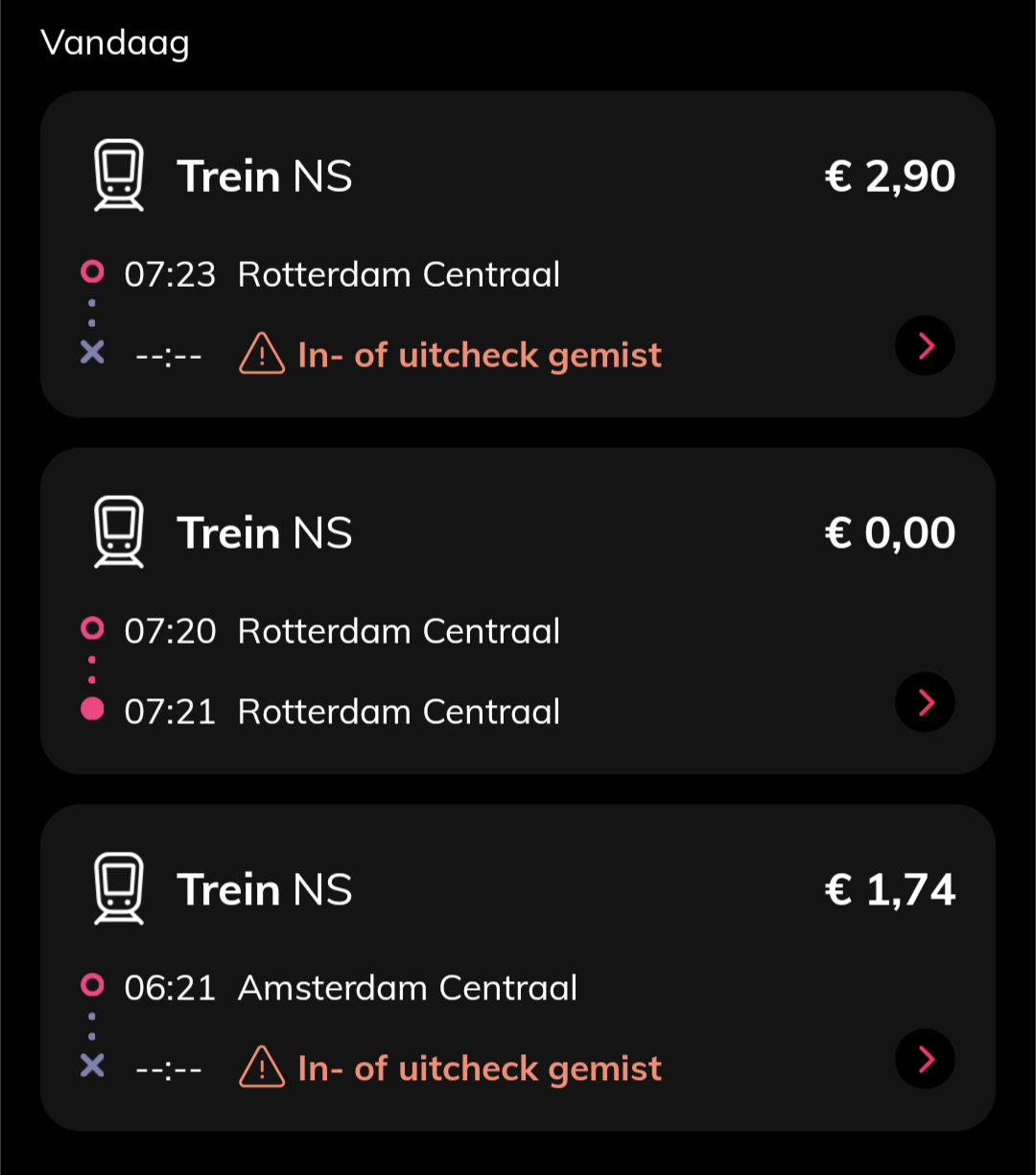
Task: Click train icon of the €0,00 trip
Action: tap(119, 532)
